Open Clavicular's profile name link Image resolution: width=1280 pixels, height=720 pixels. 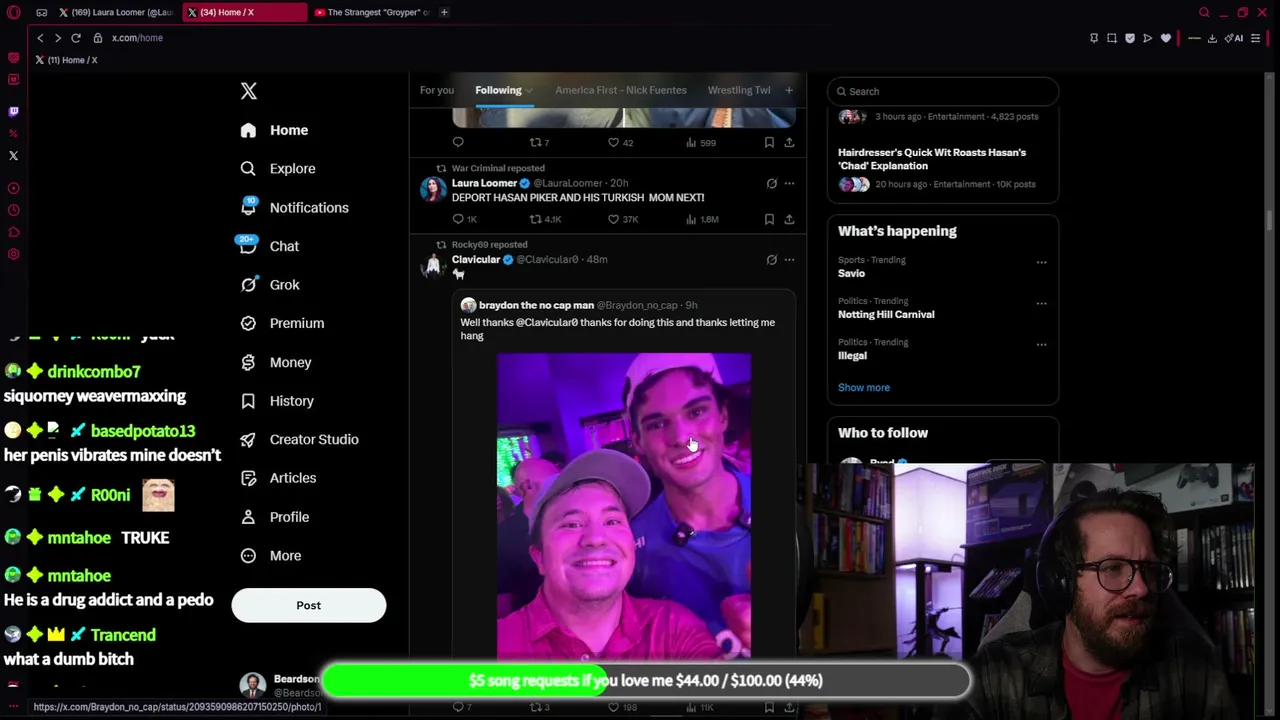tap(476, 260)
